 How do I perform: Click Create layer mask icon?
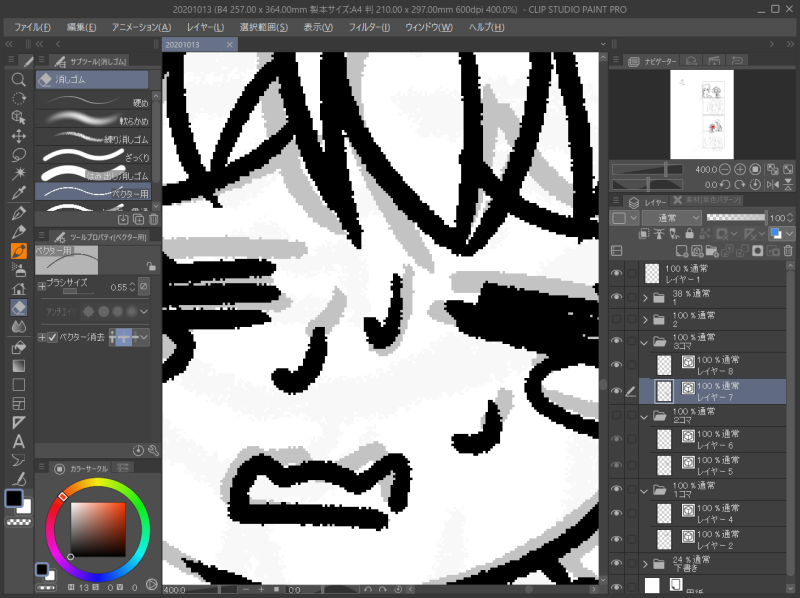(758, 251)
